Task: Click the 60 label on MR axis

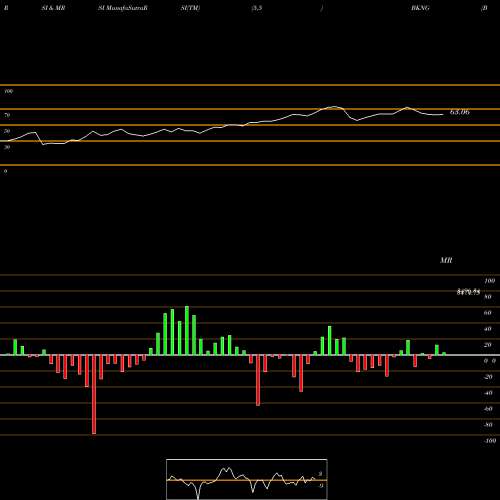Action: tap(488, 313)
